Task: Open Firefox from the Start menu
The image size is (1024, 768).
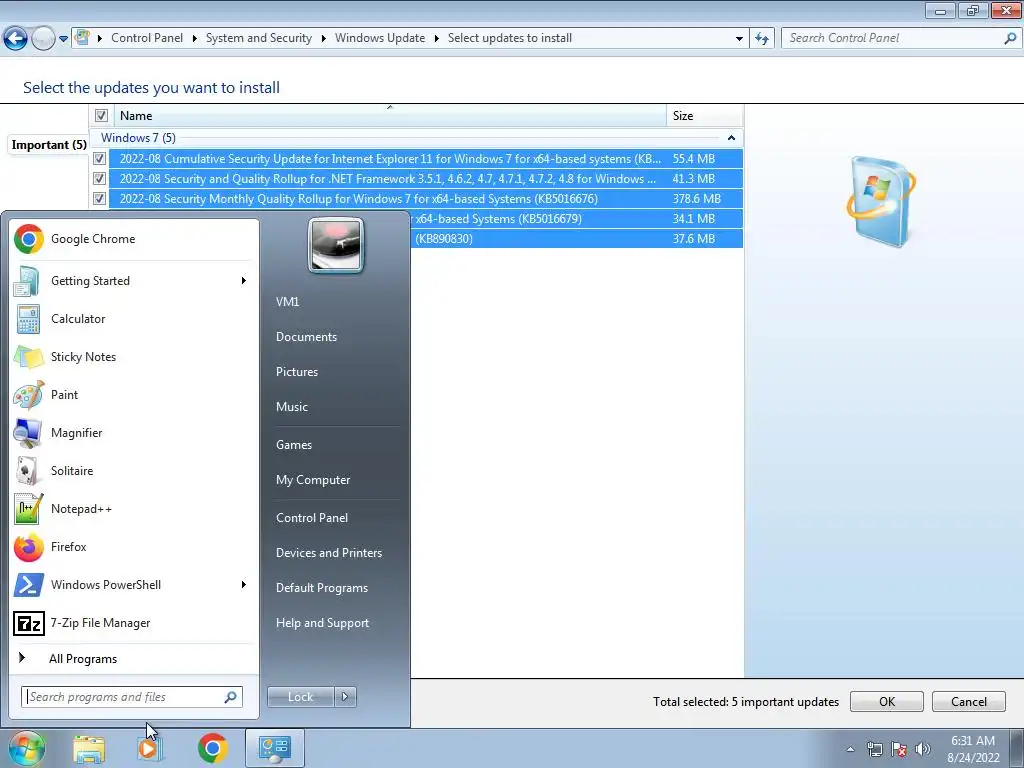Action: click(134, 547)
